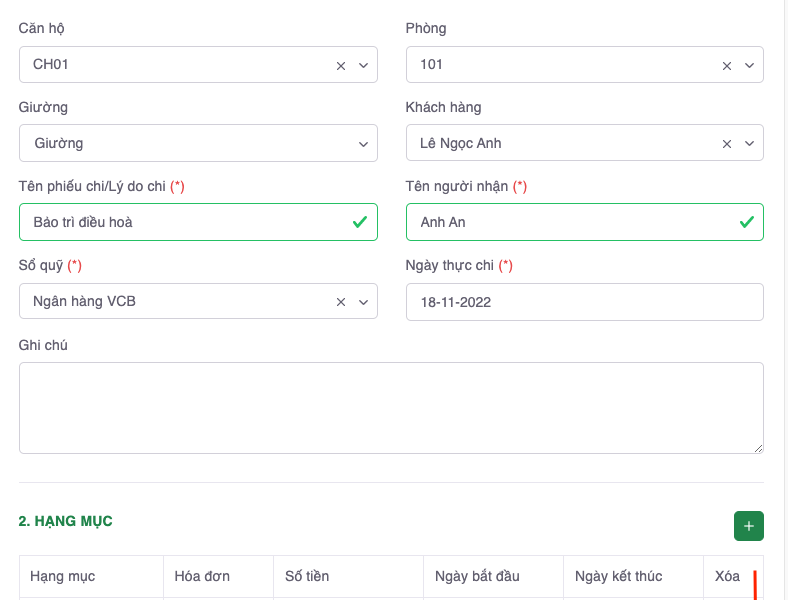
Task: Click the Tên người nhận input field
Action: tap(570, 222)
